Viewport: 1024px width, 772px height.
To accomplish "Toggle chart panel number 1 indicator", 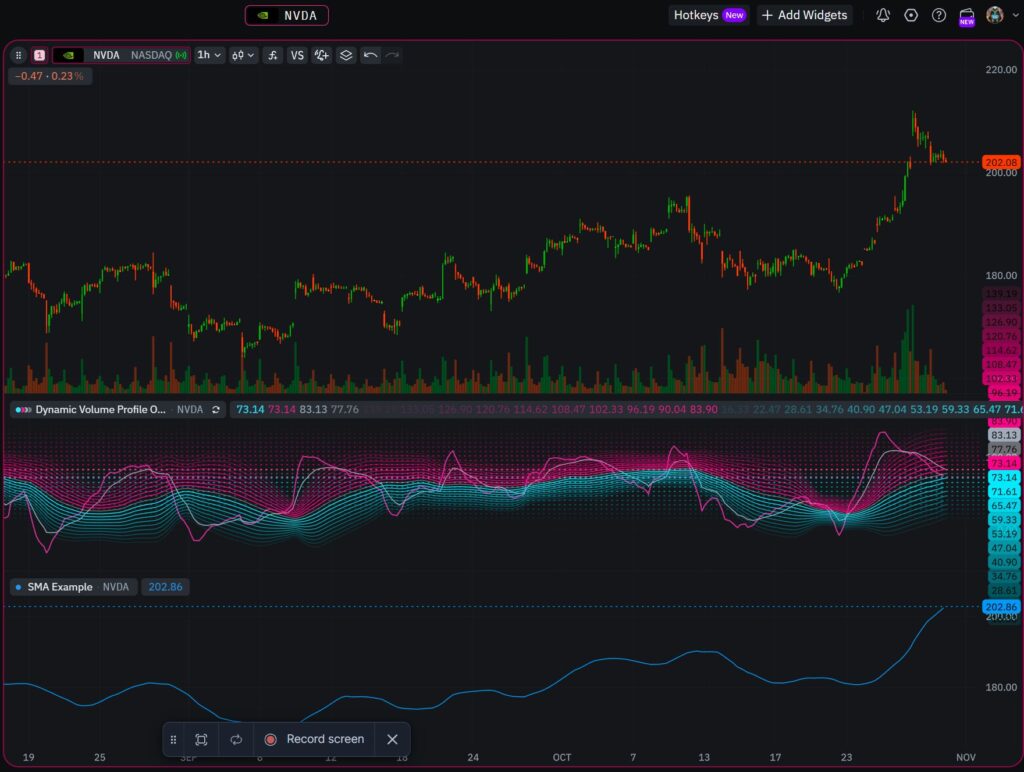I will [38, 55].
